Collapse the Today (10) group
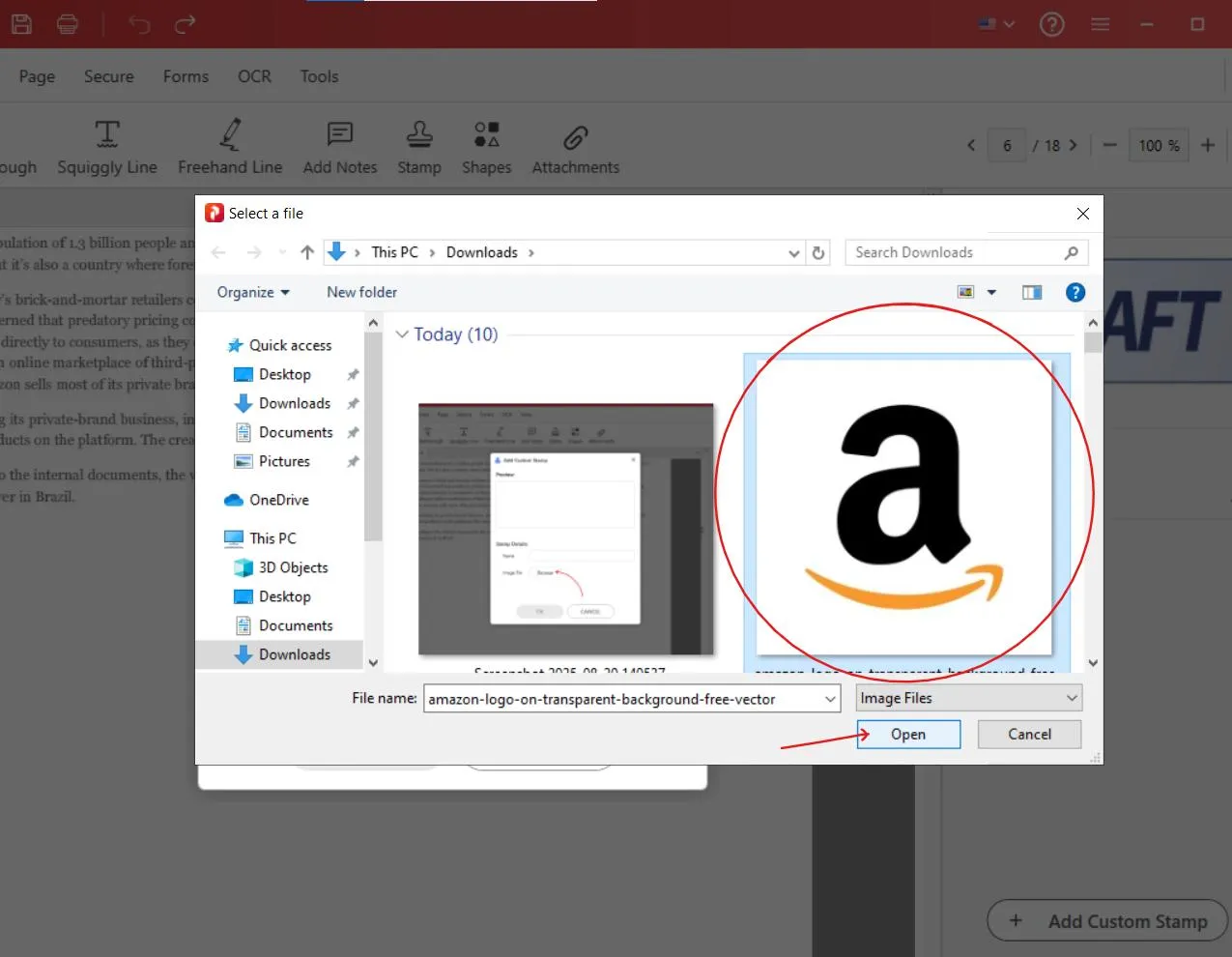This screenshot has height=957, width=1232. (402, 334)
